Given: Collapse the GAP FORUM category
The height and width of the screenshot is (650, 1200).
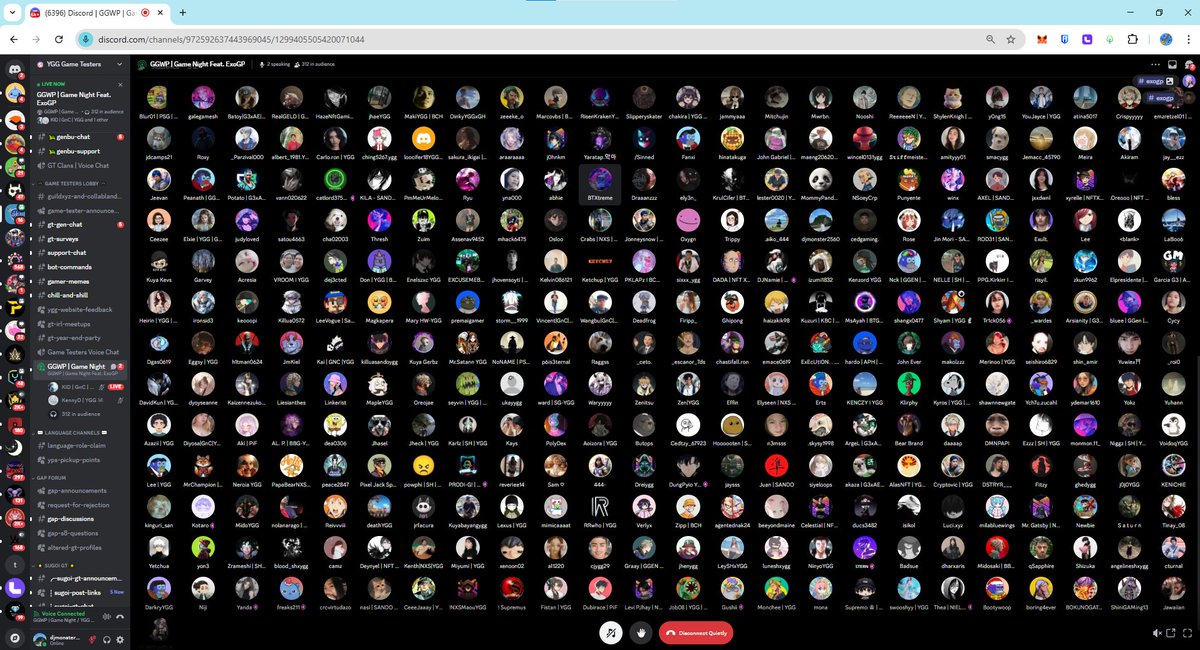Looking at the screenshot, I should (x=50, y=477).
